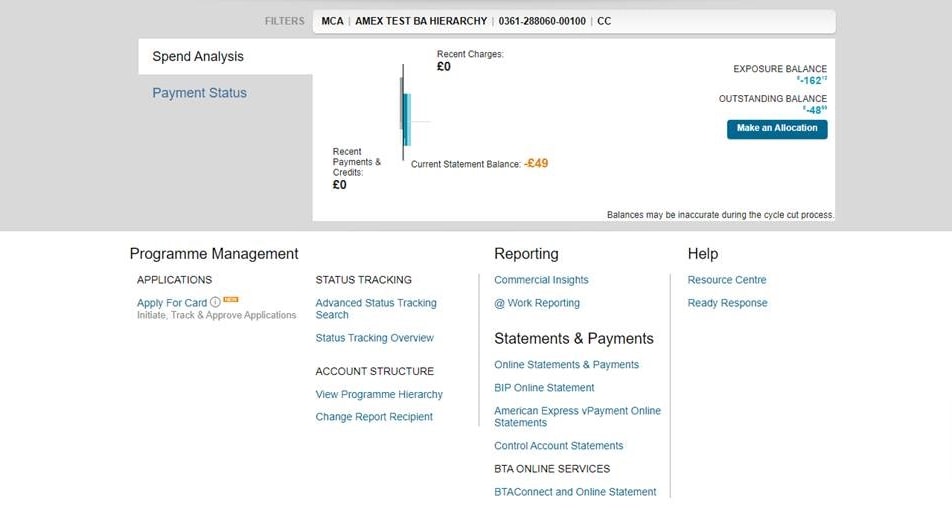The height and width of the screenshot is (509, 952).
Task: Select Change Report Recipient link
Action: coord(374,417)
